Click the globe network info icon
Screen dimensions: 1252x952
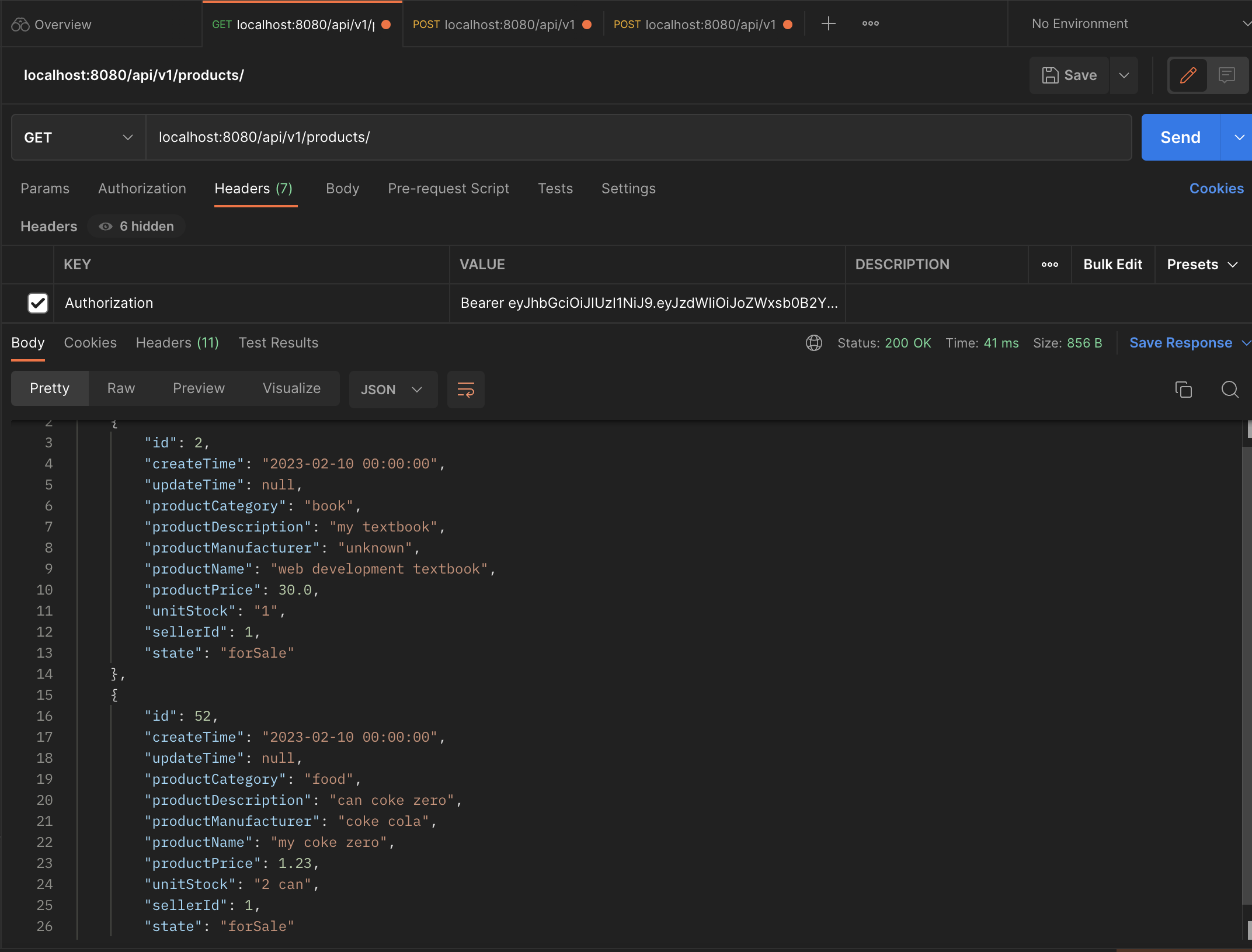point(813,343)
